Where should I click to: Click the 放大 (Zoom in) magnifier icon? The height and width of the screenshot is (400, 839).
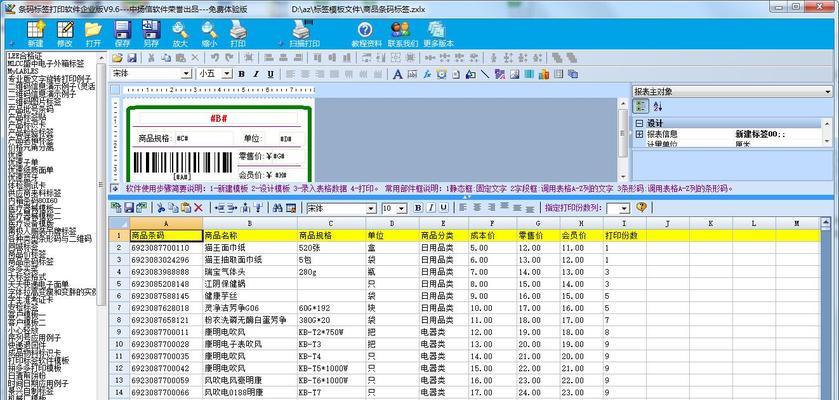pyautogui.click(x=180, y=30)
